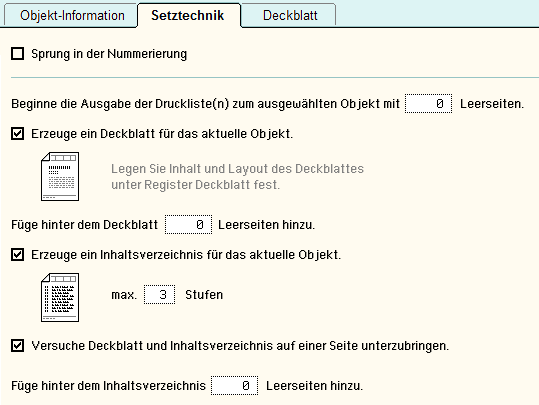Focus the Leerseiten field for Druckliste start
539x405 pixels.
click(x=428, y=103)
